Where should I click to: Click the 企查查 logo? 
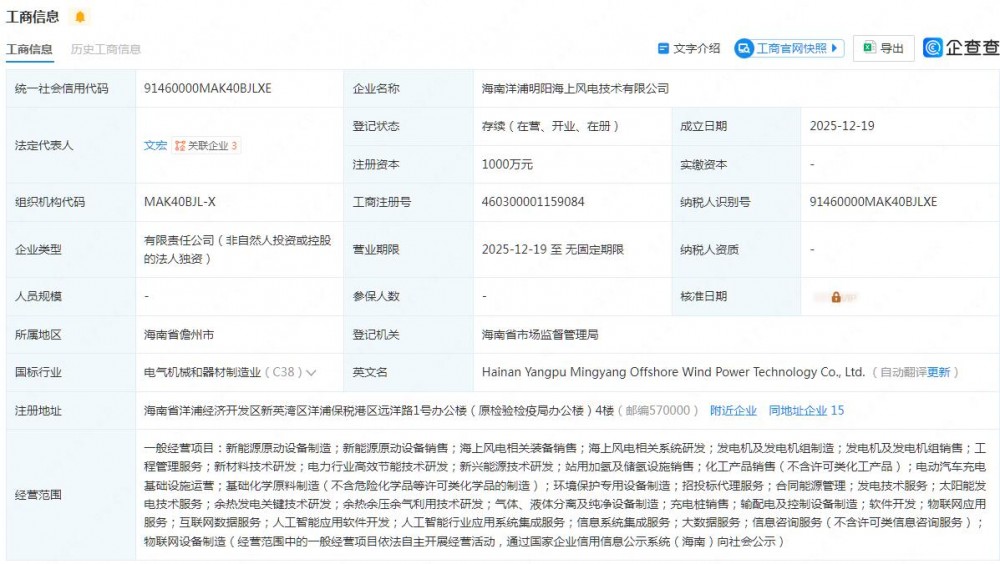click(960, 48)
